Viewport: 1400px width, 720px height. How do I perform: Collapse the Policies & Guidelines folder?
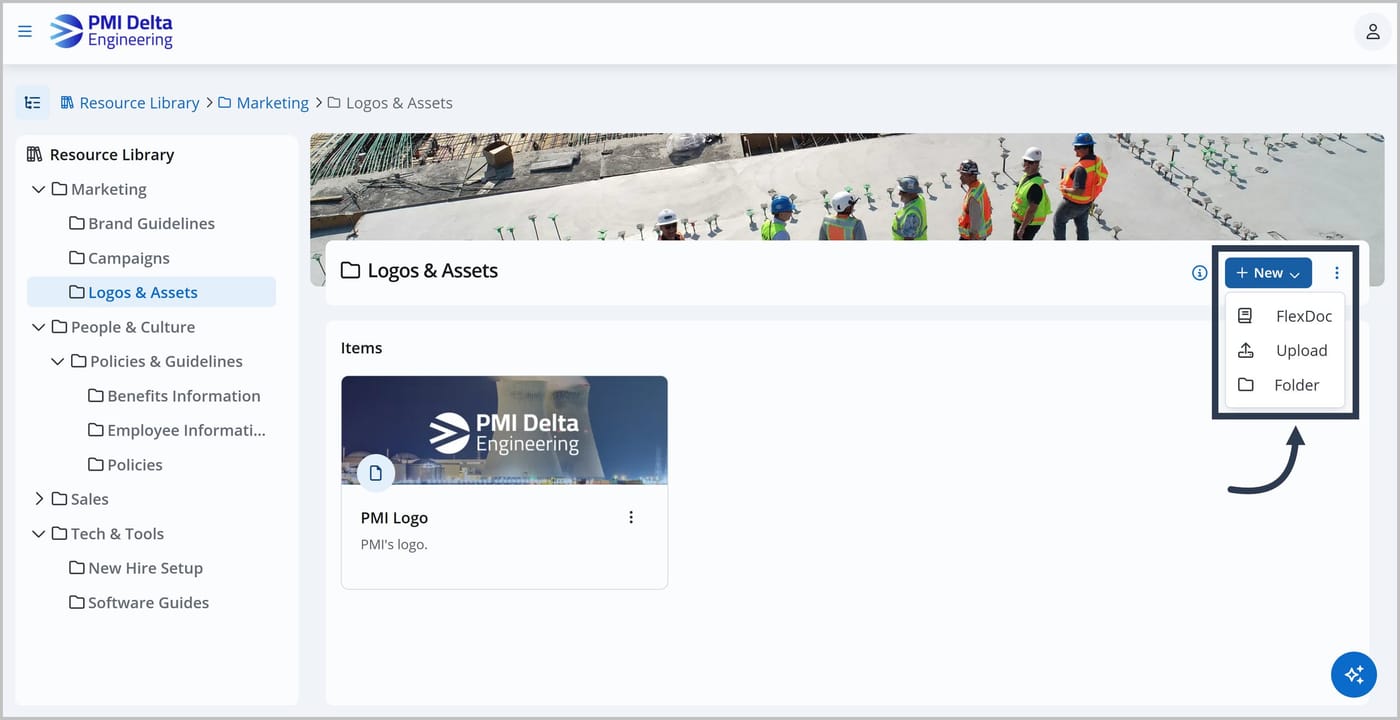[x=58, y=361]
